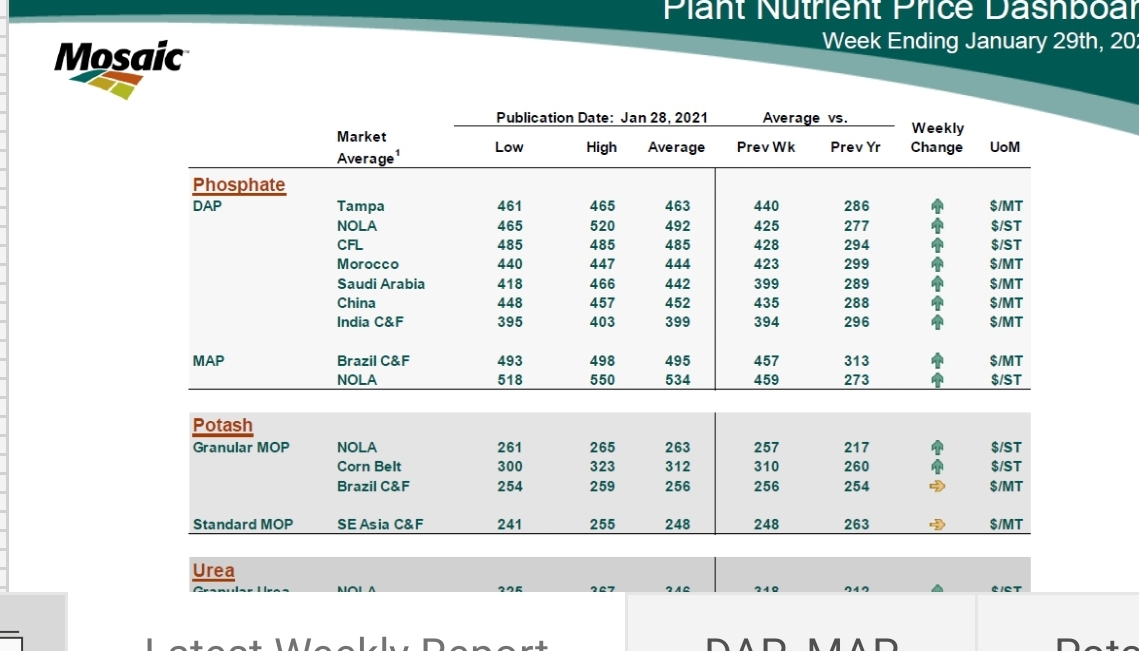Click the Urea section heading
The image size is (1139, 651).
(214, 571)
